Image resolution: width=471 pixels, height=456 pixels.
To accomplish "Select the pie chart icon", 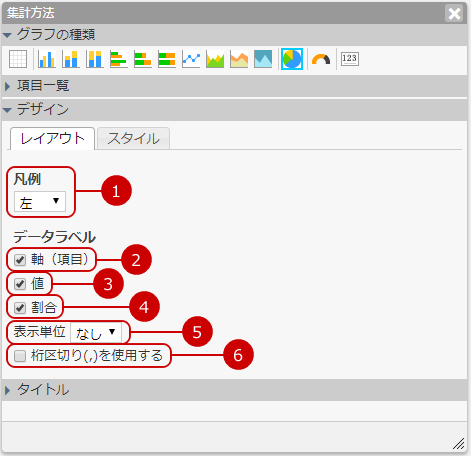I will 292,59.
